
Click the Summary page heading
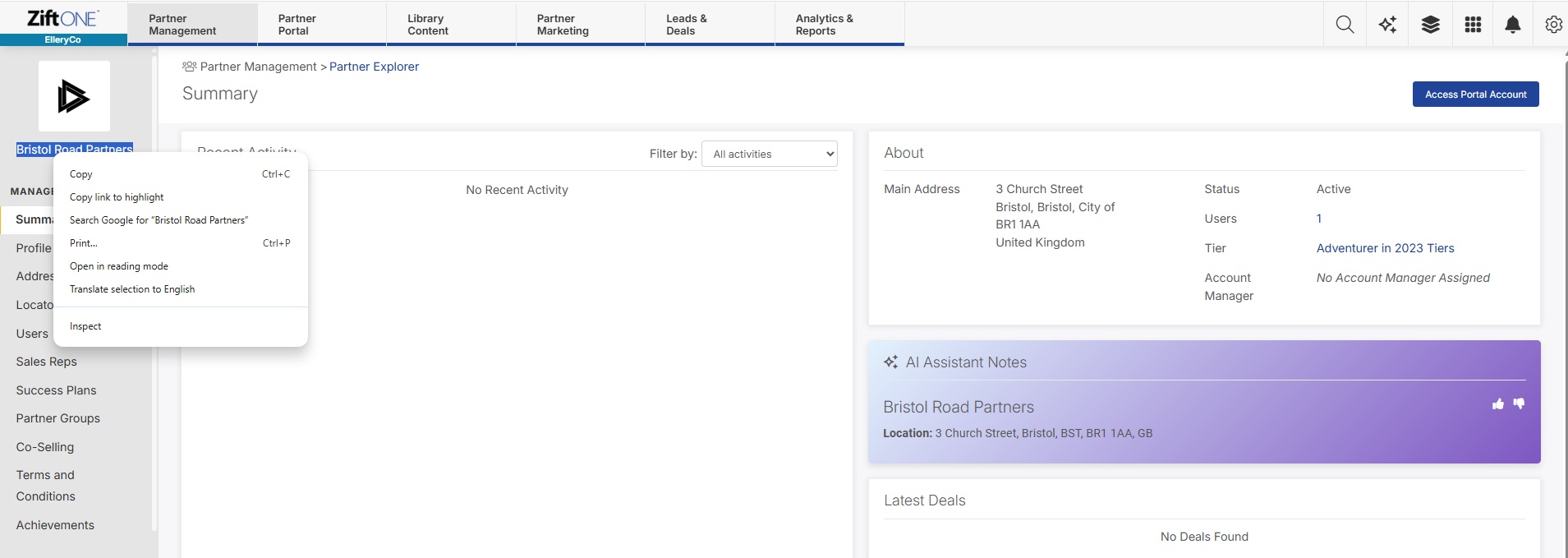tap(219, 94)
